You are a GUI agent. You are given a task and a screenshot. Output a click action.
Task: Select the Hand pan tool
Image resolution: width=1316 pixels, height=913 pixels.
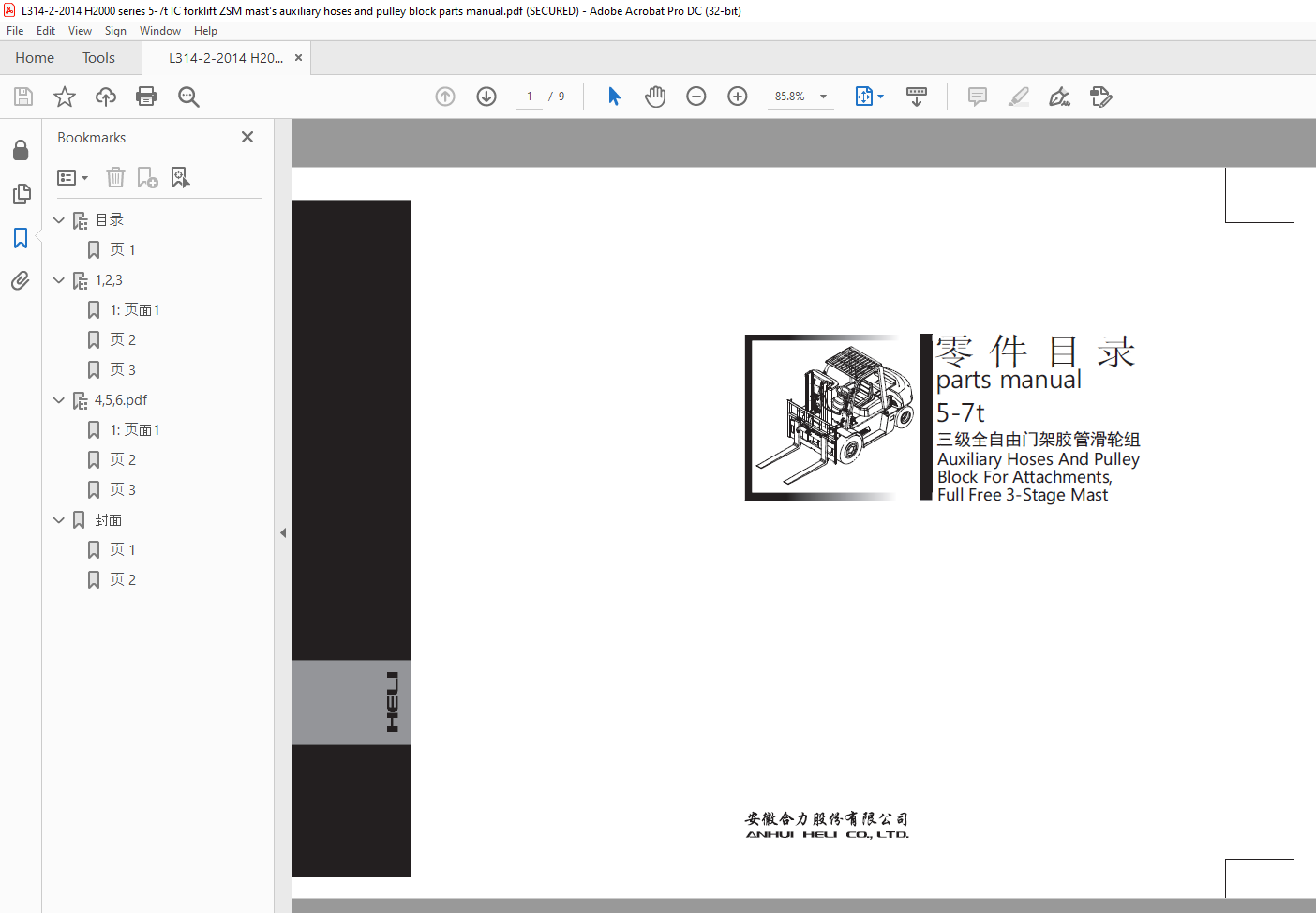(655, 97)
